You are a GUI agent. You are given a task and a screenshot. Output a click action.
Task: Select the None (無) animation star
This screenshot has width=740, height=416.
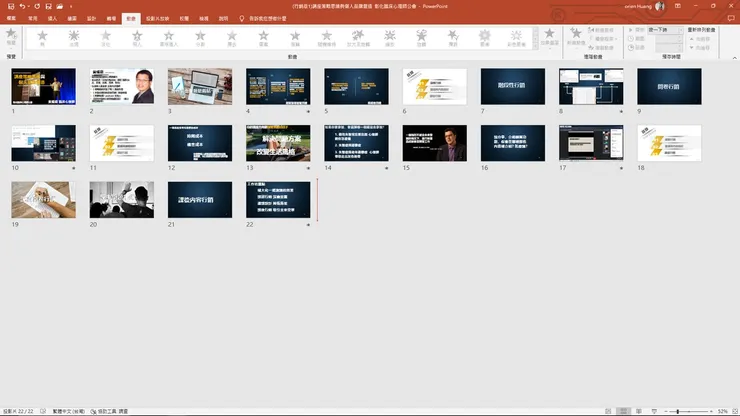[42, 38]
